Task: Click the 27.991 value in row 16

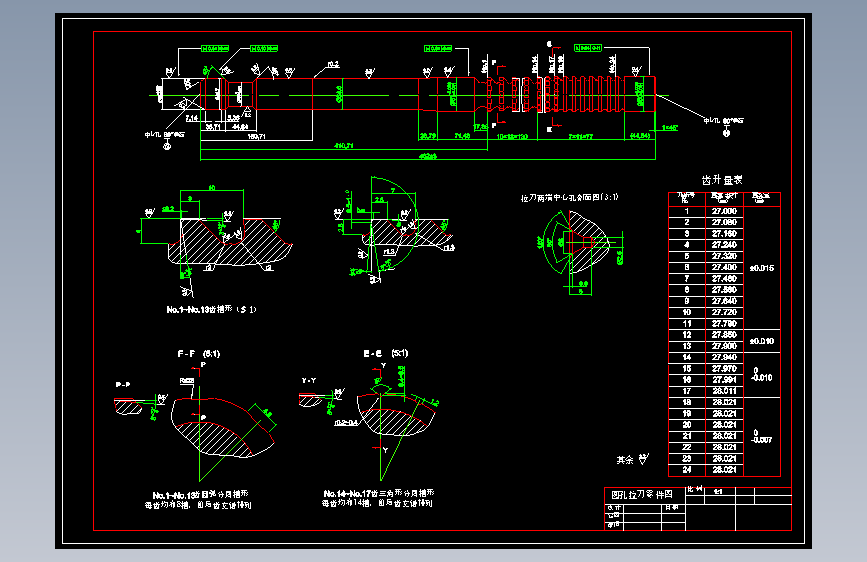Action: [x=724, y=380]
